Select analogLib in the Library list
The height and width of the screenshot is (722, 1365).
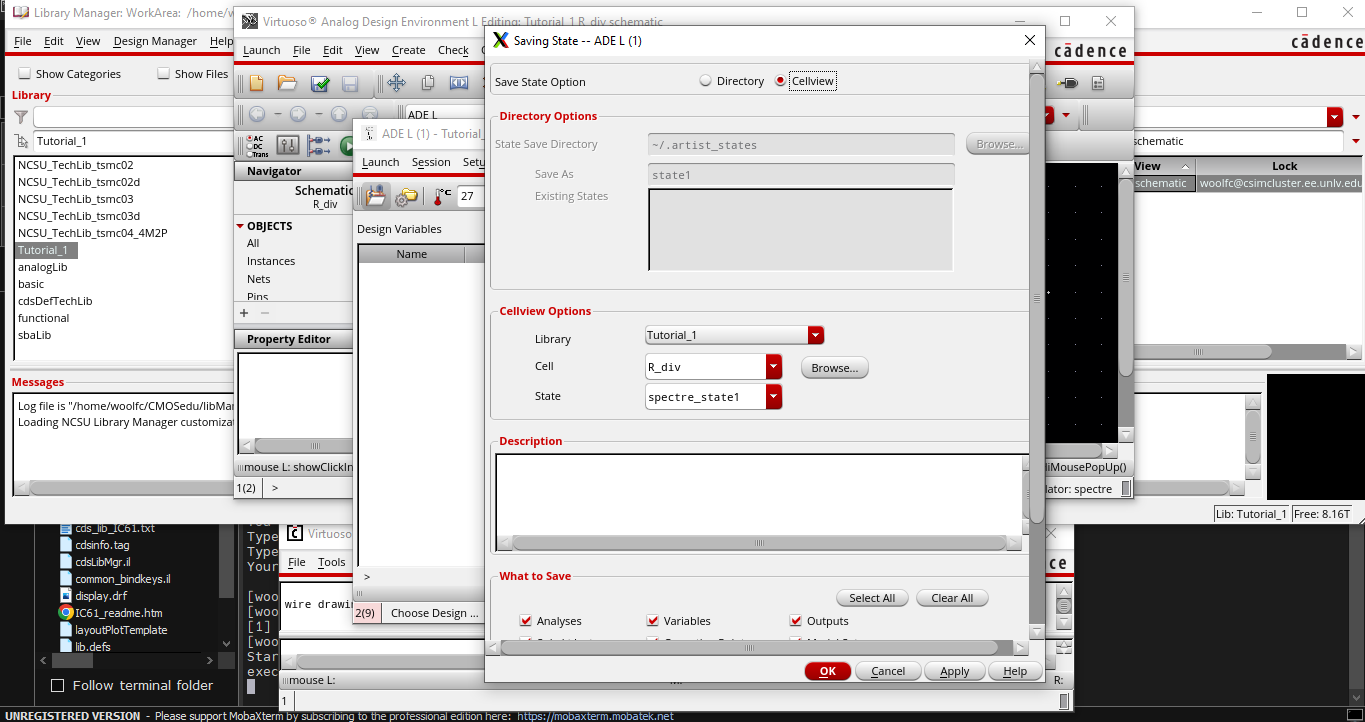click(42, 267)
